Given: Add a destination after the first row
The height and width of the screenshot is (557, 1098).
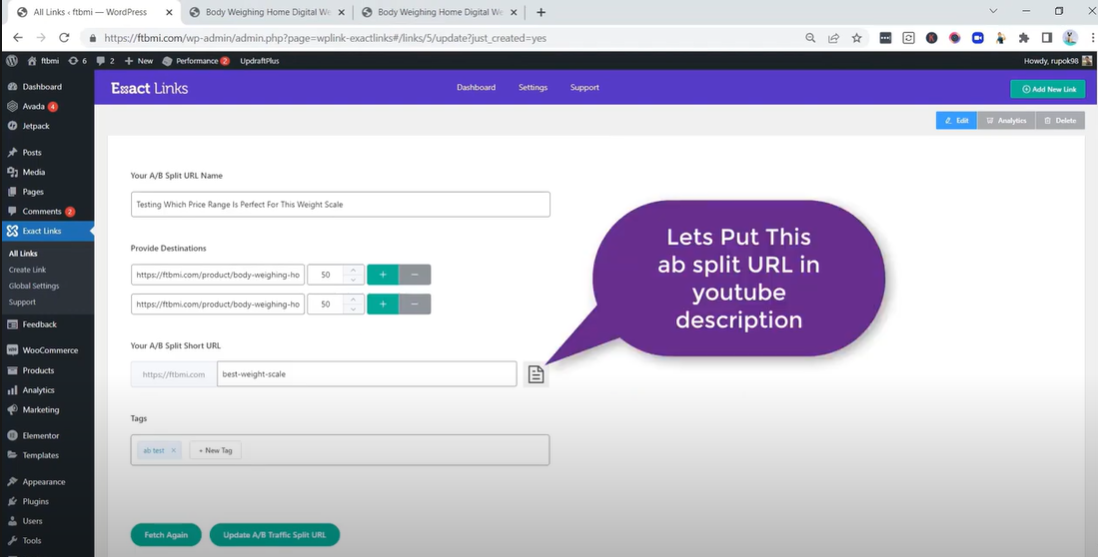Looking at the screenshot, I should (383, 275).
